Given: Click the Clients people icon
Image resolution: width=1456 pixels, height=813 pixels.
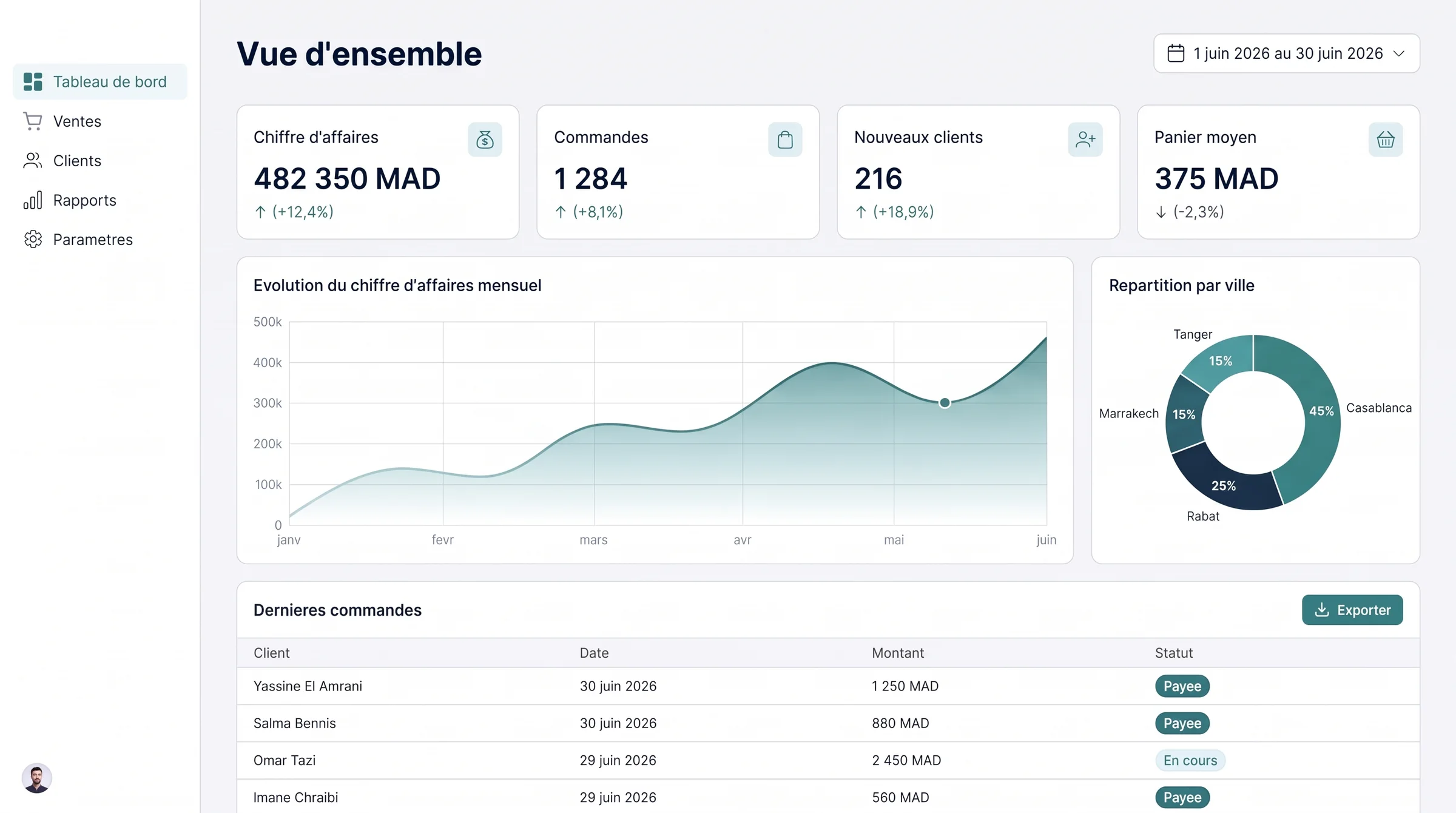Looking at the screenshot, I should (x=33, y=161).
